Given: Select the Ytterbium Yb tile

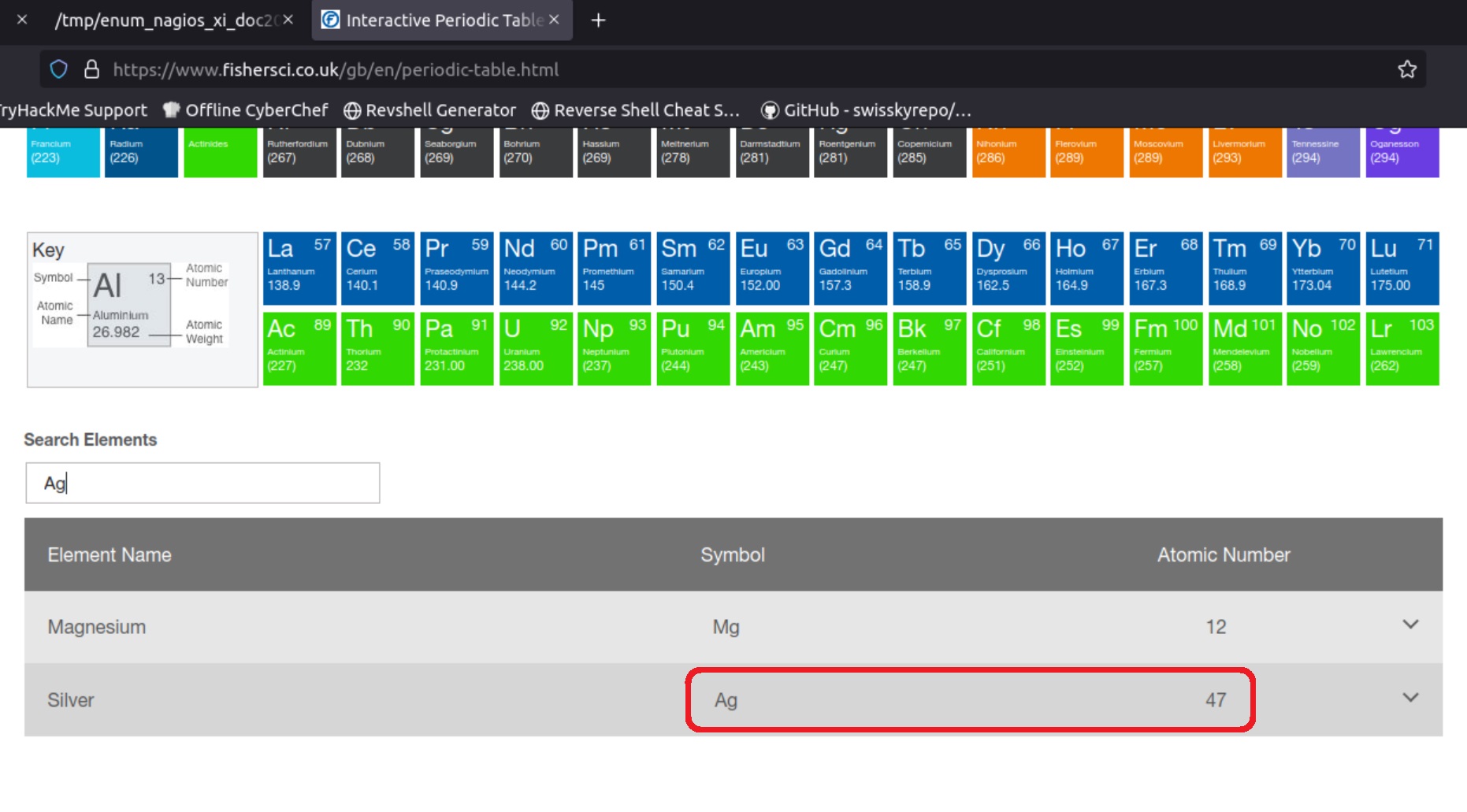Looking at the screenshot, I should [1324, 268].
